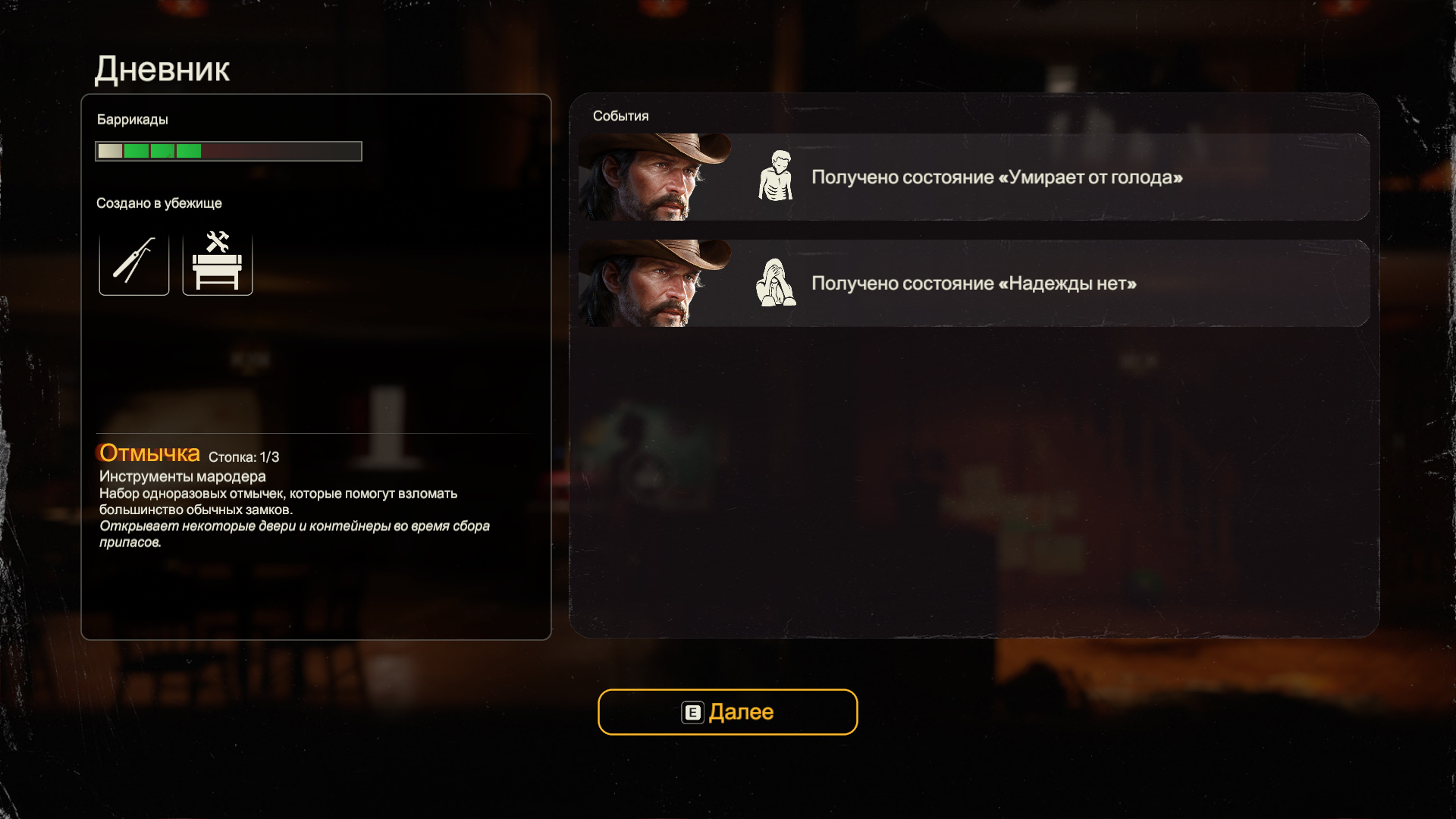
Task: Click the Дневник heading
Action: pyautogui.click(x=162, y=70)
